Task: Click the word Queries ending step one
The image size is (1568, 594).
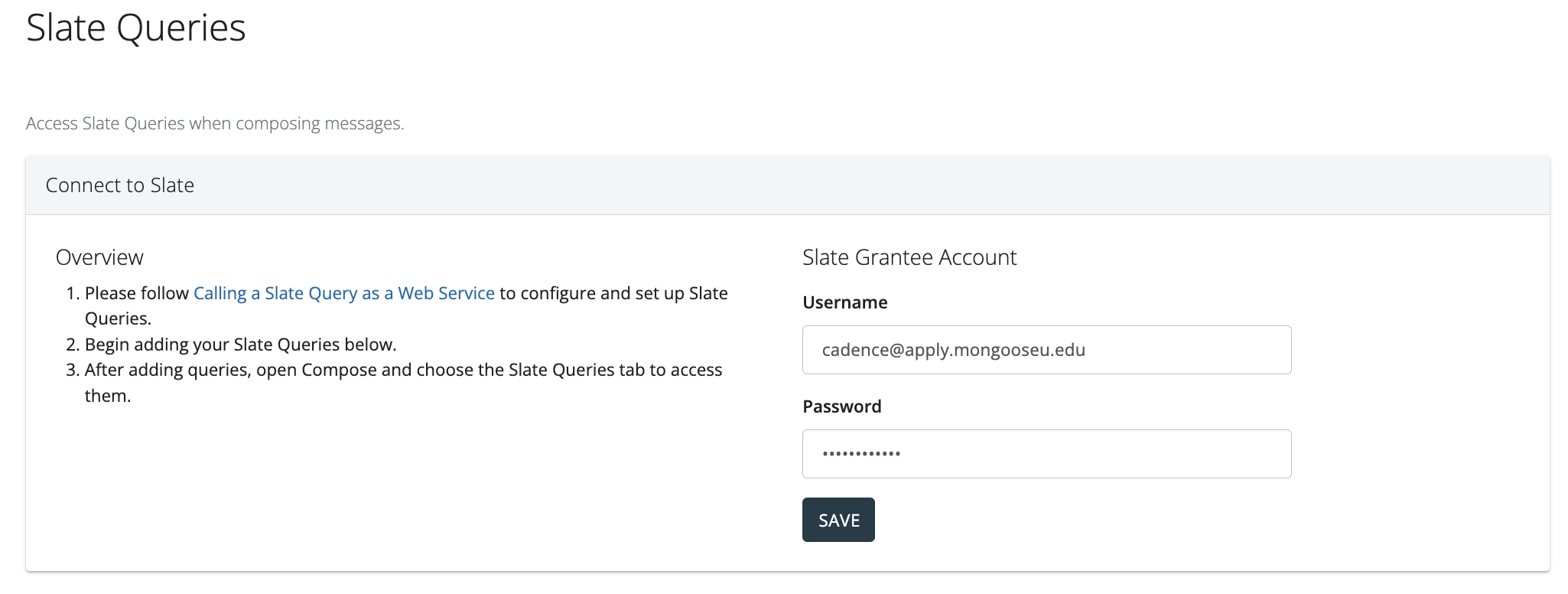Action: (x=118, y=318)
